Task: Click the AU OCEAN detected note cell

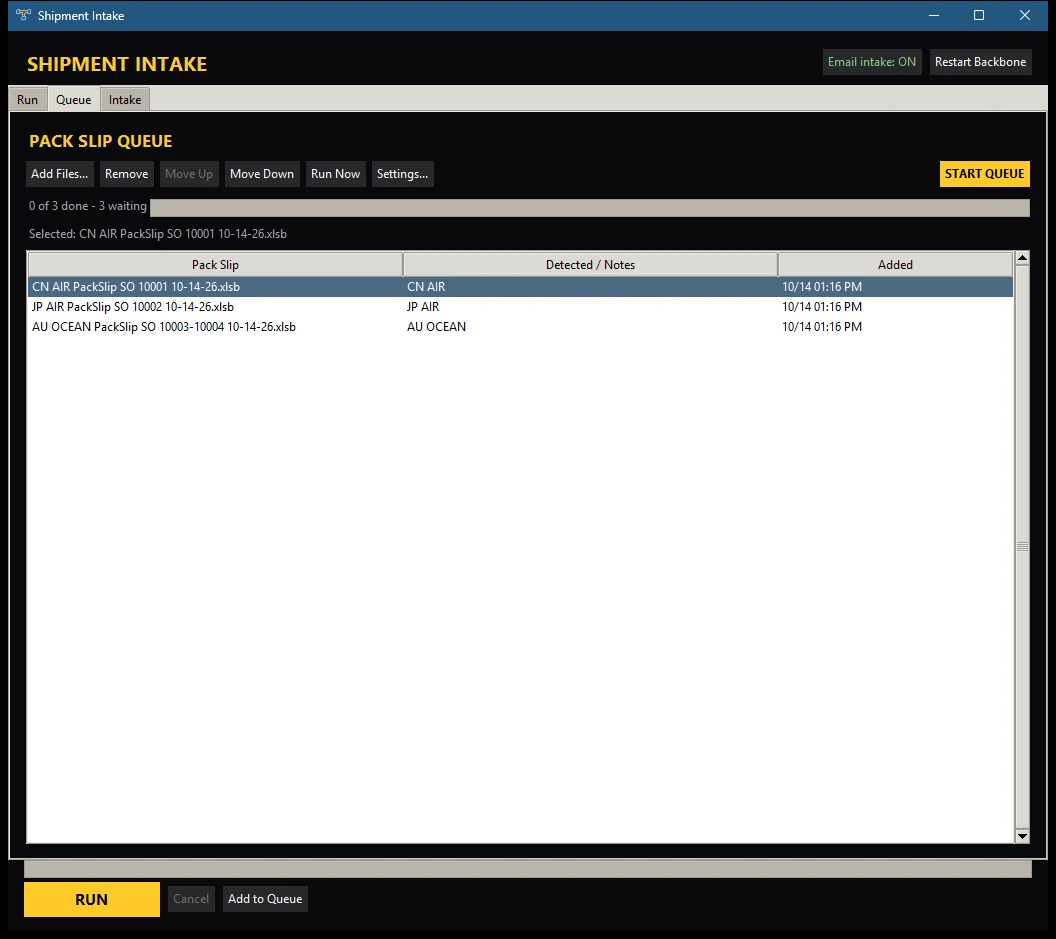Action: pos(436,327)
